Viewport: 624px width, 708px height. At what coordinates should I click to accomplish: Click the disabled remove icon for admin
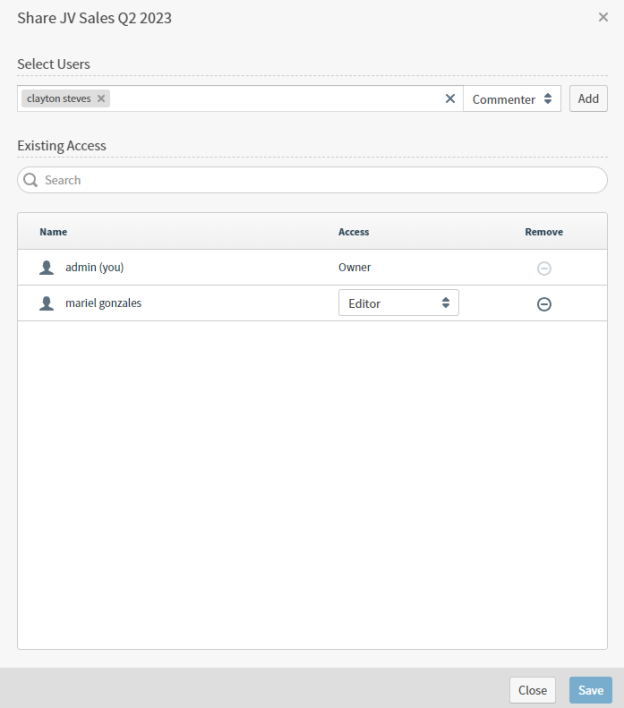coord(544,268)
